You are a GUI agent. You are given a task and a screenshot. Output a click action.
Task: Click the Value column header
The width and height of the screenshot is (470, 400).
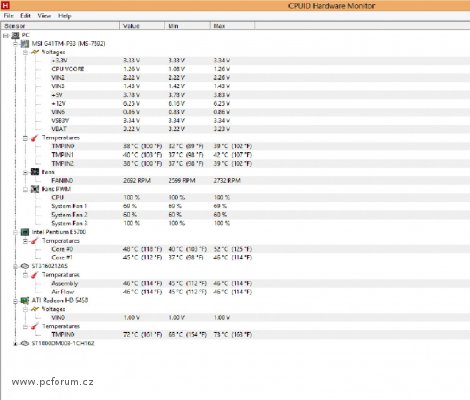click(142, 26)
